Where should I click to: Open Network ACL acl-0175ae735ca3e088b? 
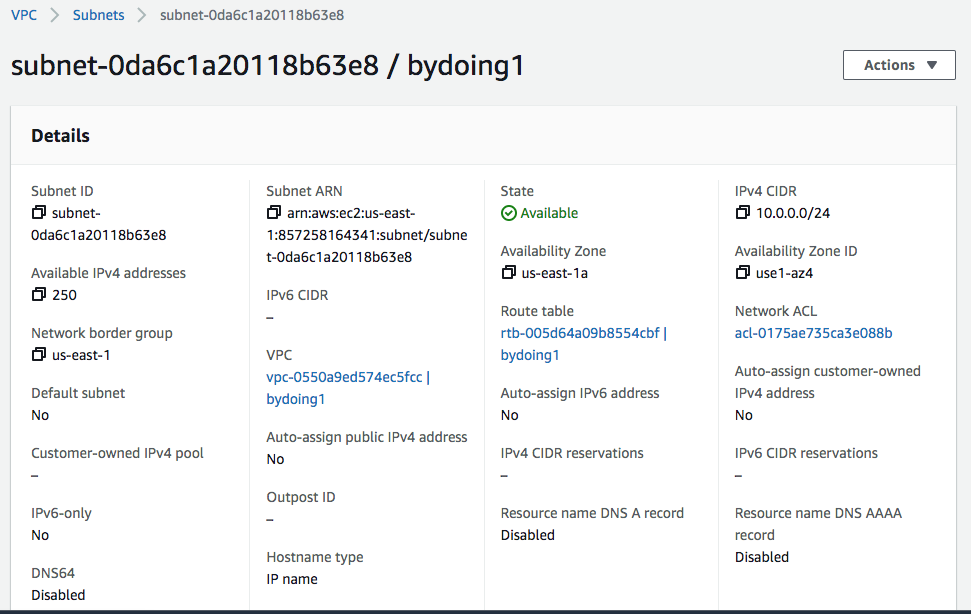(813, 333)
